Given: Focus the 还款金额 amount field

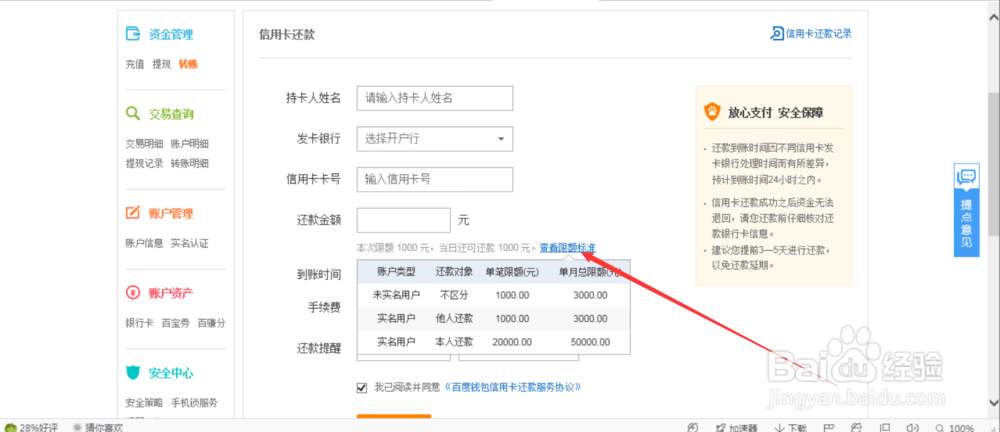Looking at the screenshot, I should click(x=404, y=220).
